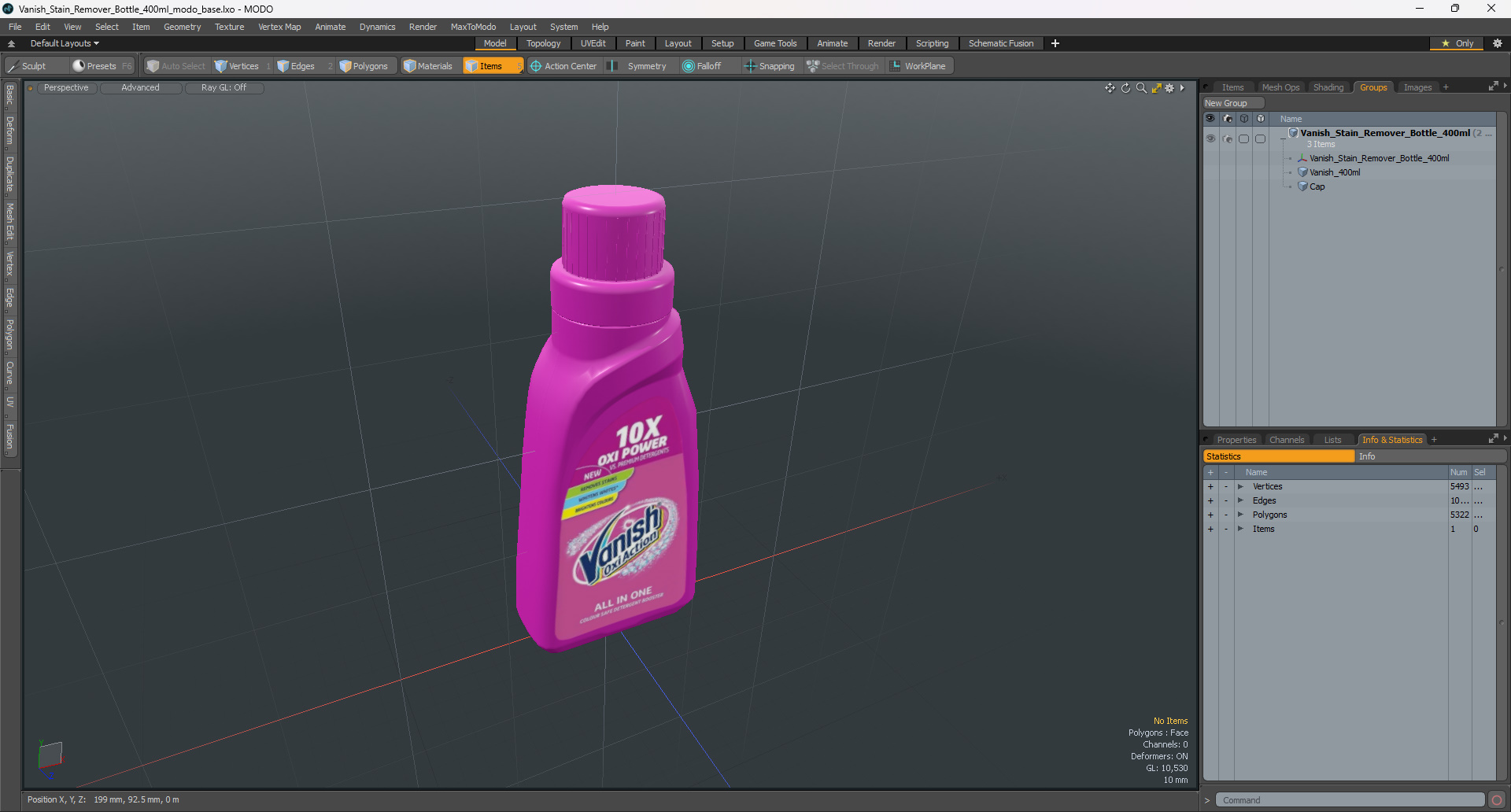Click the command record button icon
Viewport: 1511px width, 812px height.
1496,800
